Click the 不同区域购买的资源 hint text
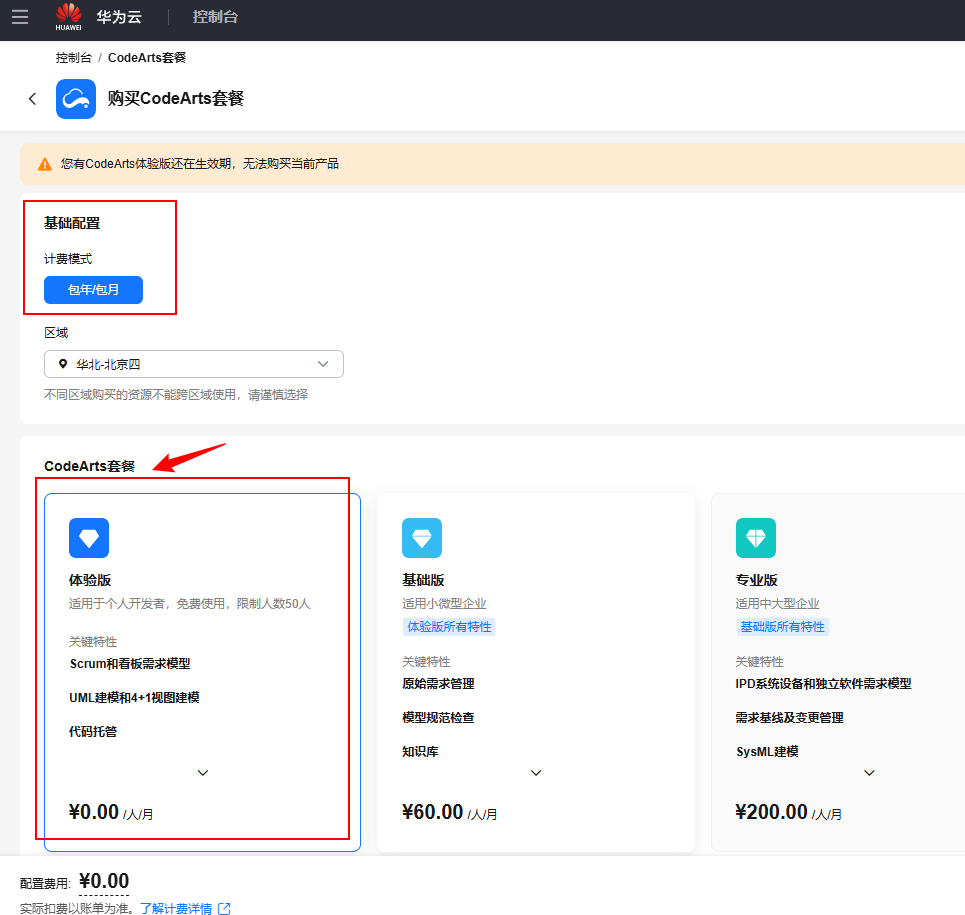The height and width of the screenshot is (915, 965). pos(176,394)
